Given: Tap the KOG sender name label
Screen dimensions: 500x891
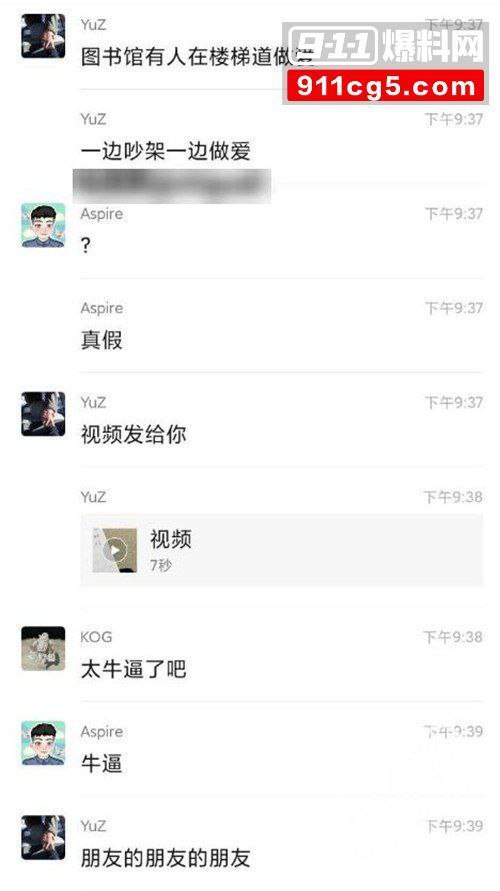Looking at the screenshot, I should click(96, 637).
